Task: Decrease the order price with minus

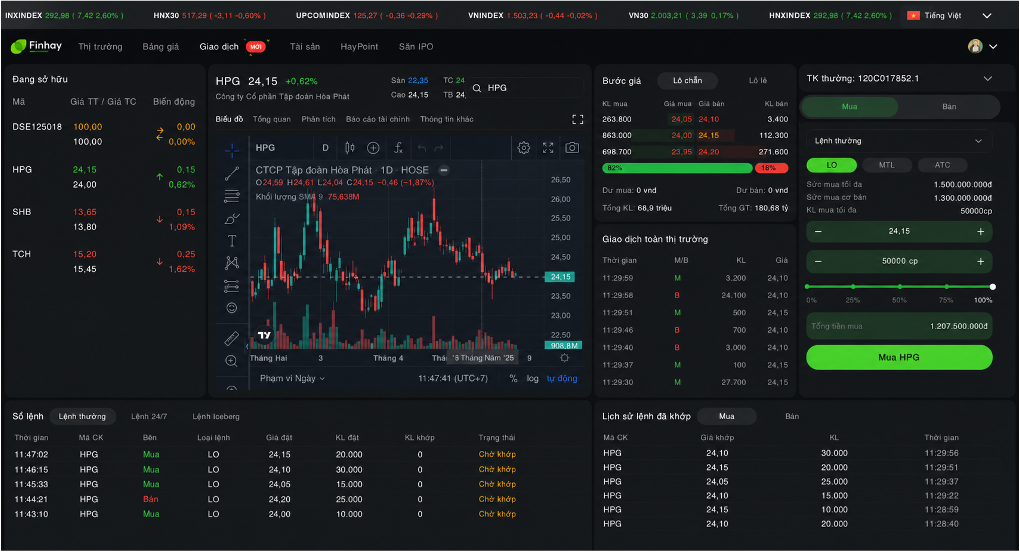Action: [818, 231]
